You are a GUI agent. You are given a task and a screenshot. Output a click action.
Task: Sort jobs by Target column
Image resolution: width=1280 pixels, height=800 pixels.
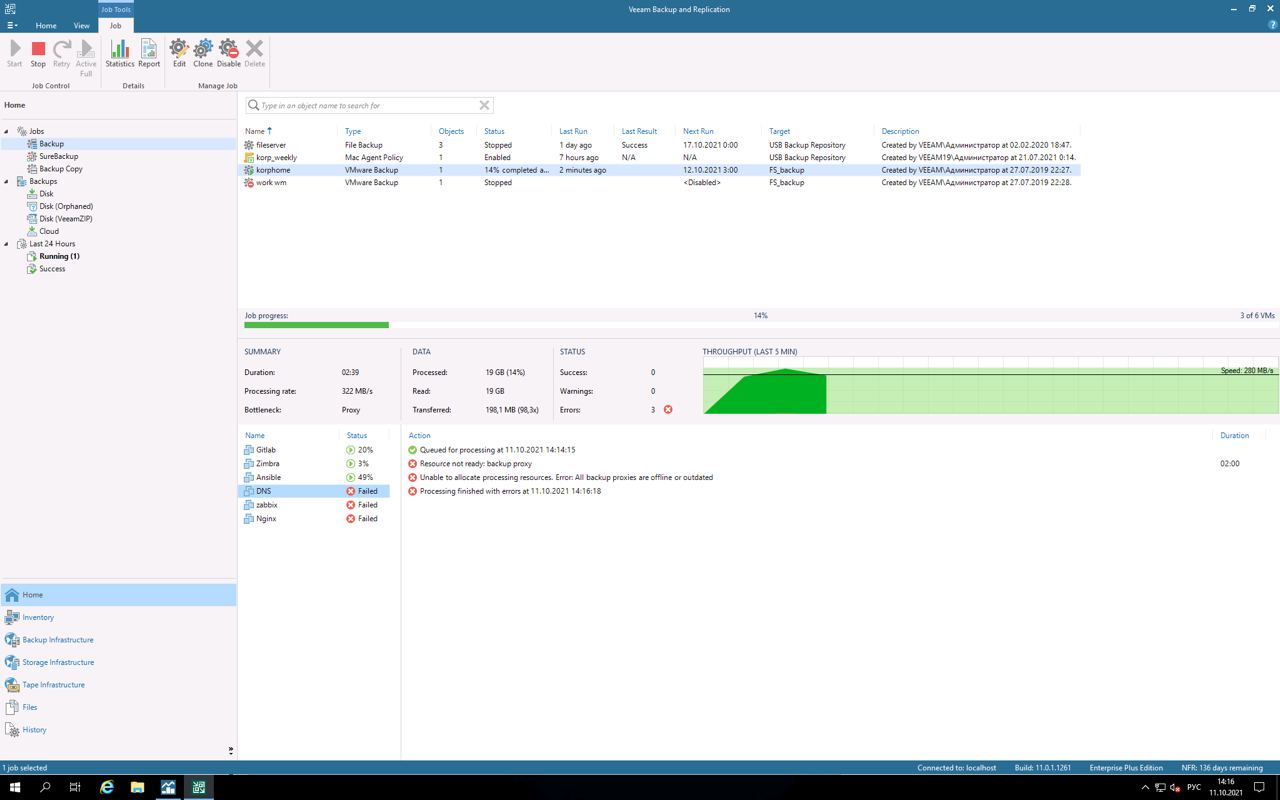tap(779, 131)
